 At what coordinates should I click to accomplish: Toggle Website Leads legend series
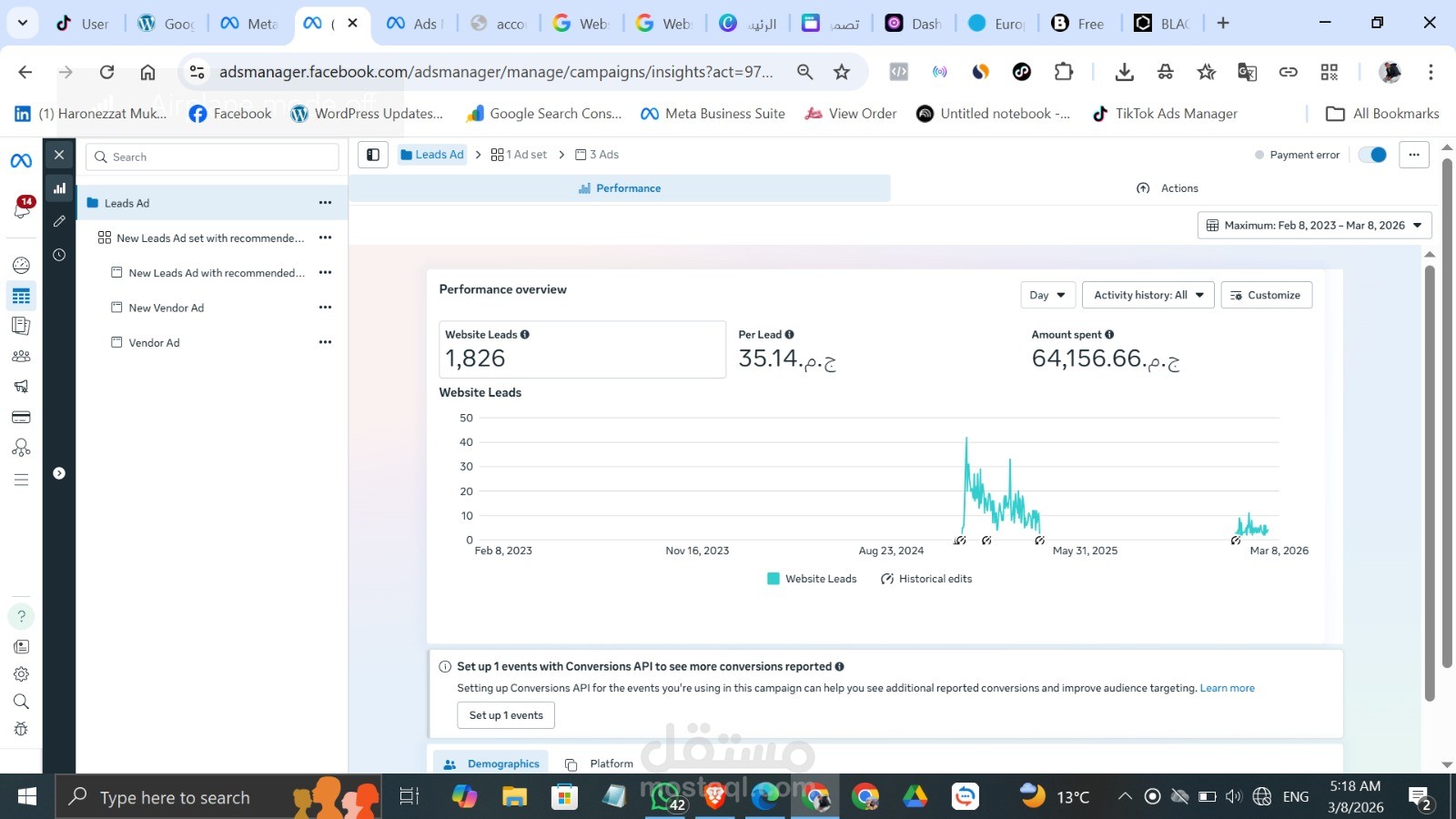pyautogui.click(x=812, y=579)
